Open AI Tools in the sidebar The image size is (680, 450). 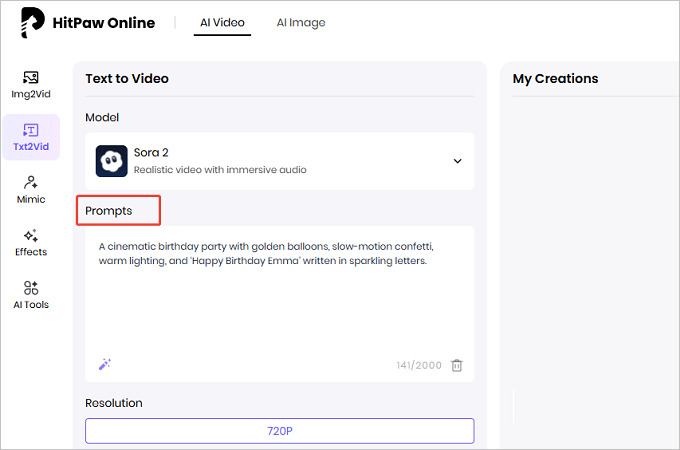(30, 294)
